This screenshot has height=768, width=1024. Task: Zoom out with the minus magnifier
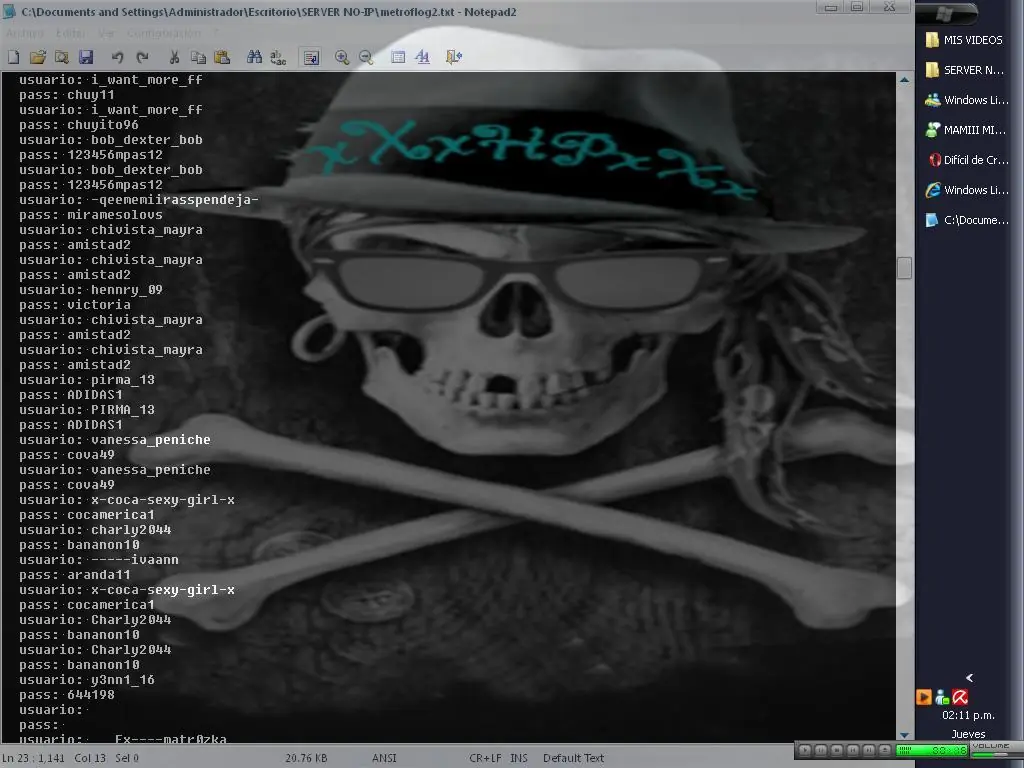pyautogui.click(x=366, y=57)
